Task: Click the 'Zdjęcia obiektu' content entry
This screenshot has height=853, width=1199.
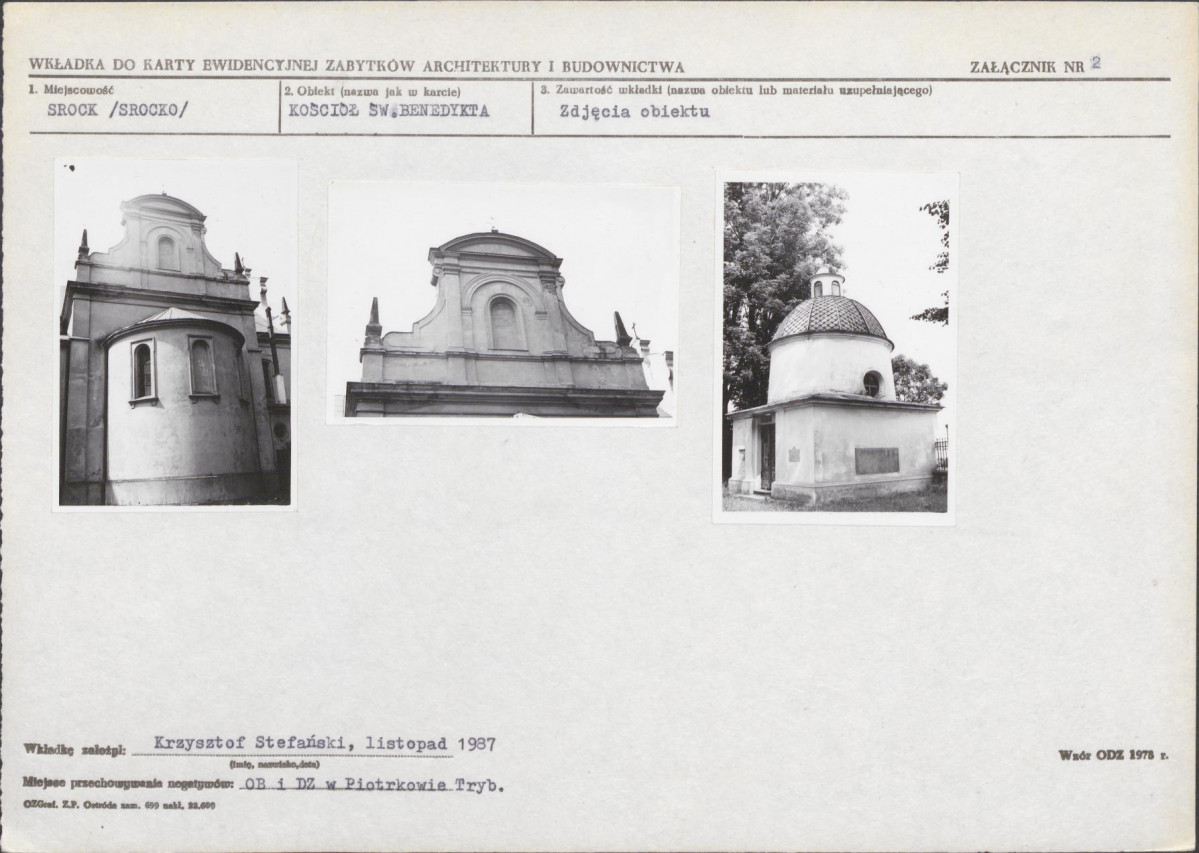Action: click(x=634, y=112)
